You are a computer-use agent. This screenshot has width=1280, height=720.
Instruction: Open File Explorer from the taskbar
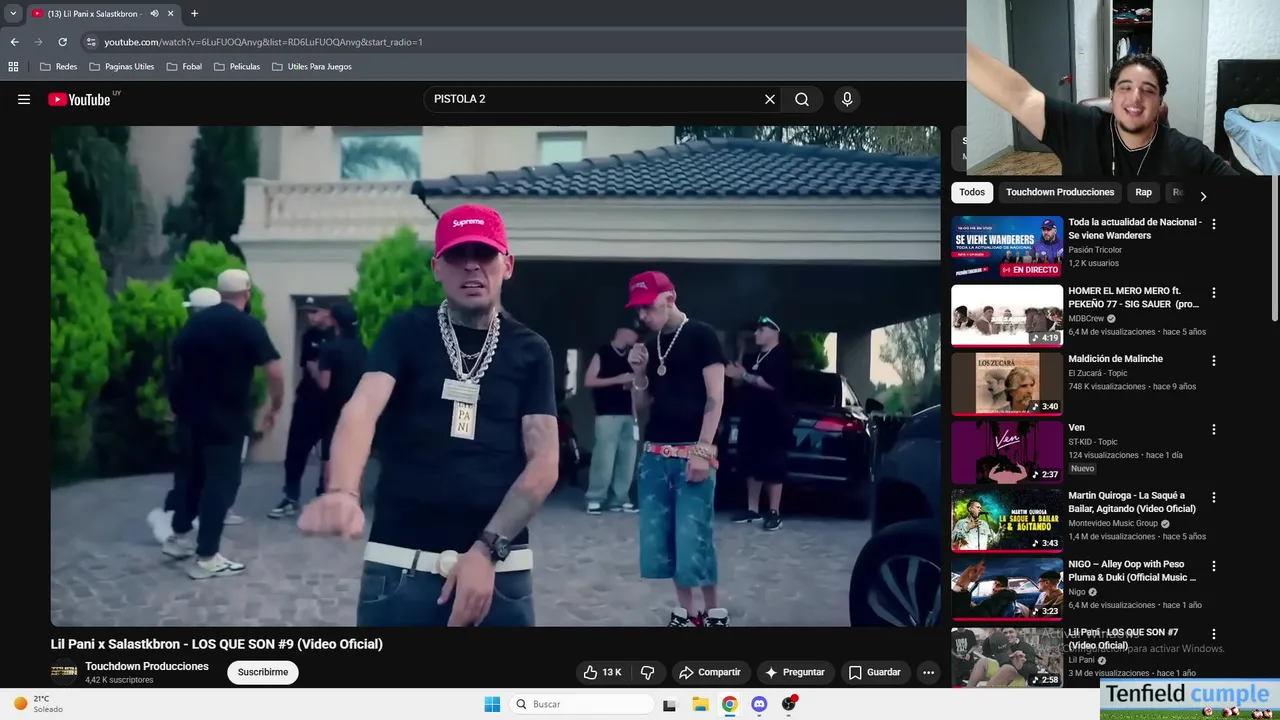(x=700, y=704)
